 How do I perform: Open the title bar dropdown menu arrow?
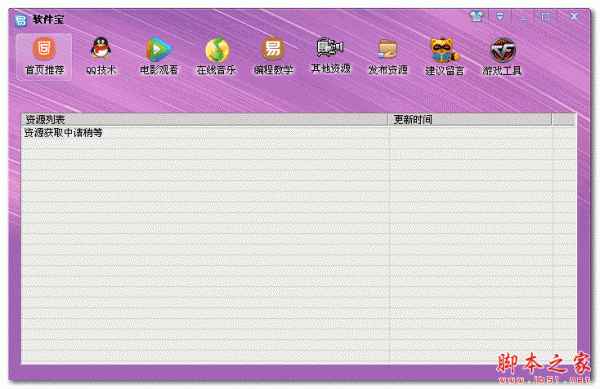(500, 16)
